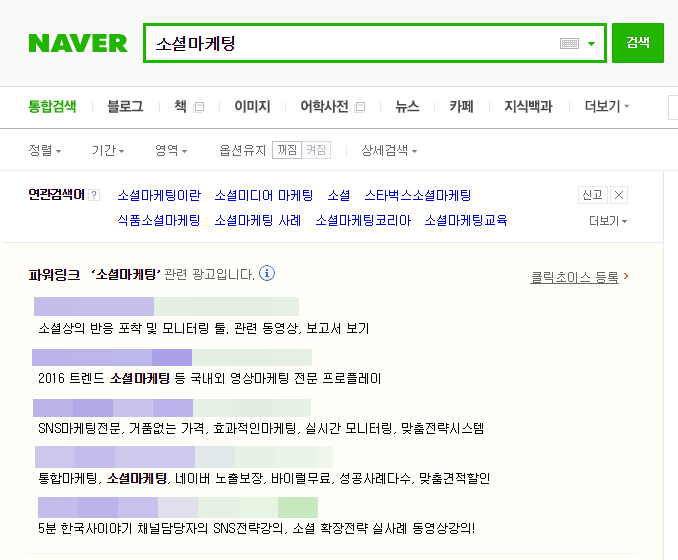The height and width of the screenshot is (560, 678).
Task: Click the 연관검색어 label
Action: click(x=56, y=195)
